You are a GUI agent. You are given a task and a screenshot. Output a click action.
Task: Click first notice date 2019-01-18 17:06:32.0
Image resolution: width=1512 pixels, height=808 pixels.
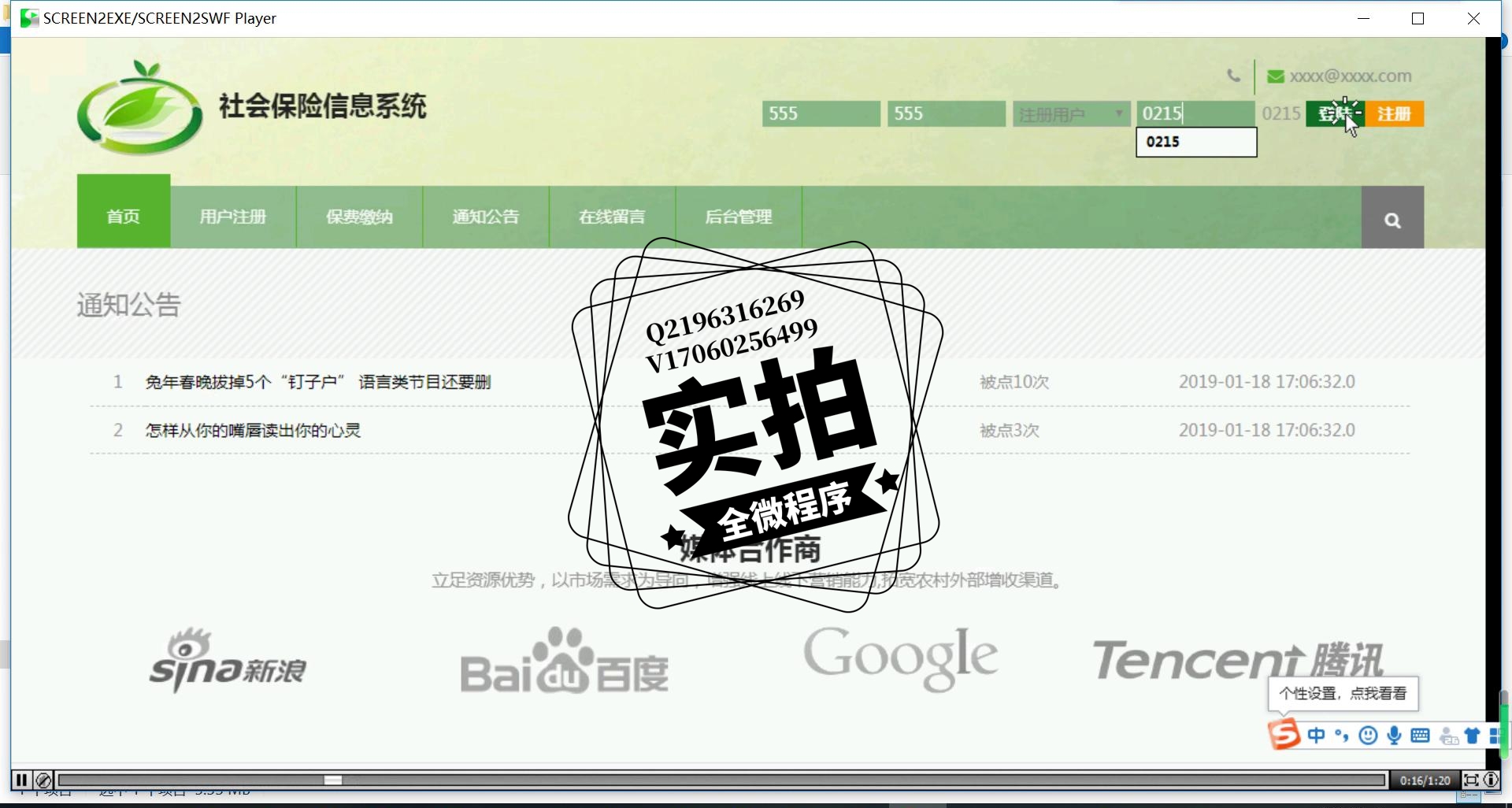[1266, 382]
